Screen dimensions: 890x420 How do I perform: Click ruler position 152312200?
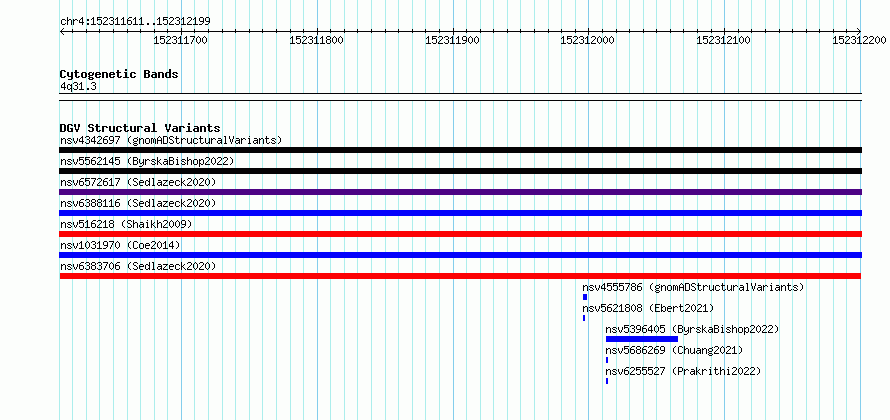[859, 40]
